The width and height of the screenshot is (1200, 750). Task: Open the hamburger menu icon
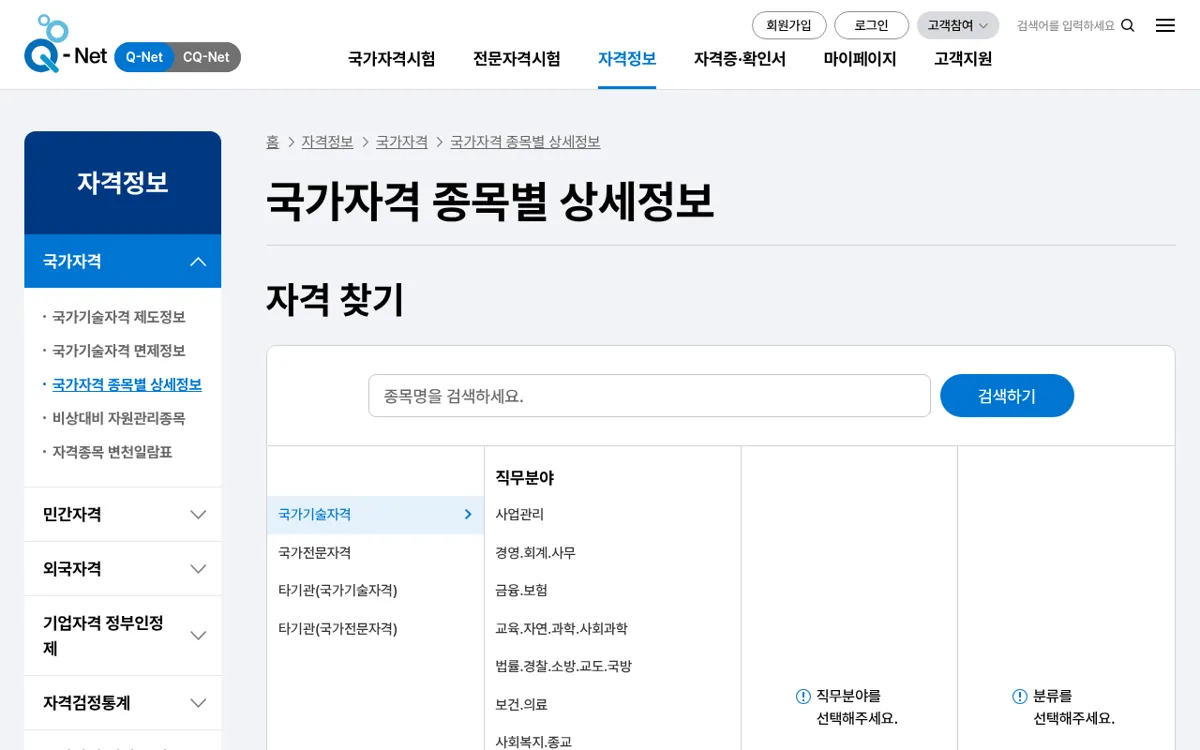(x=1165, y=26)
